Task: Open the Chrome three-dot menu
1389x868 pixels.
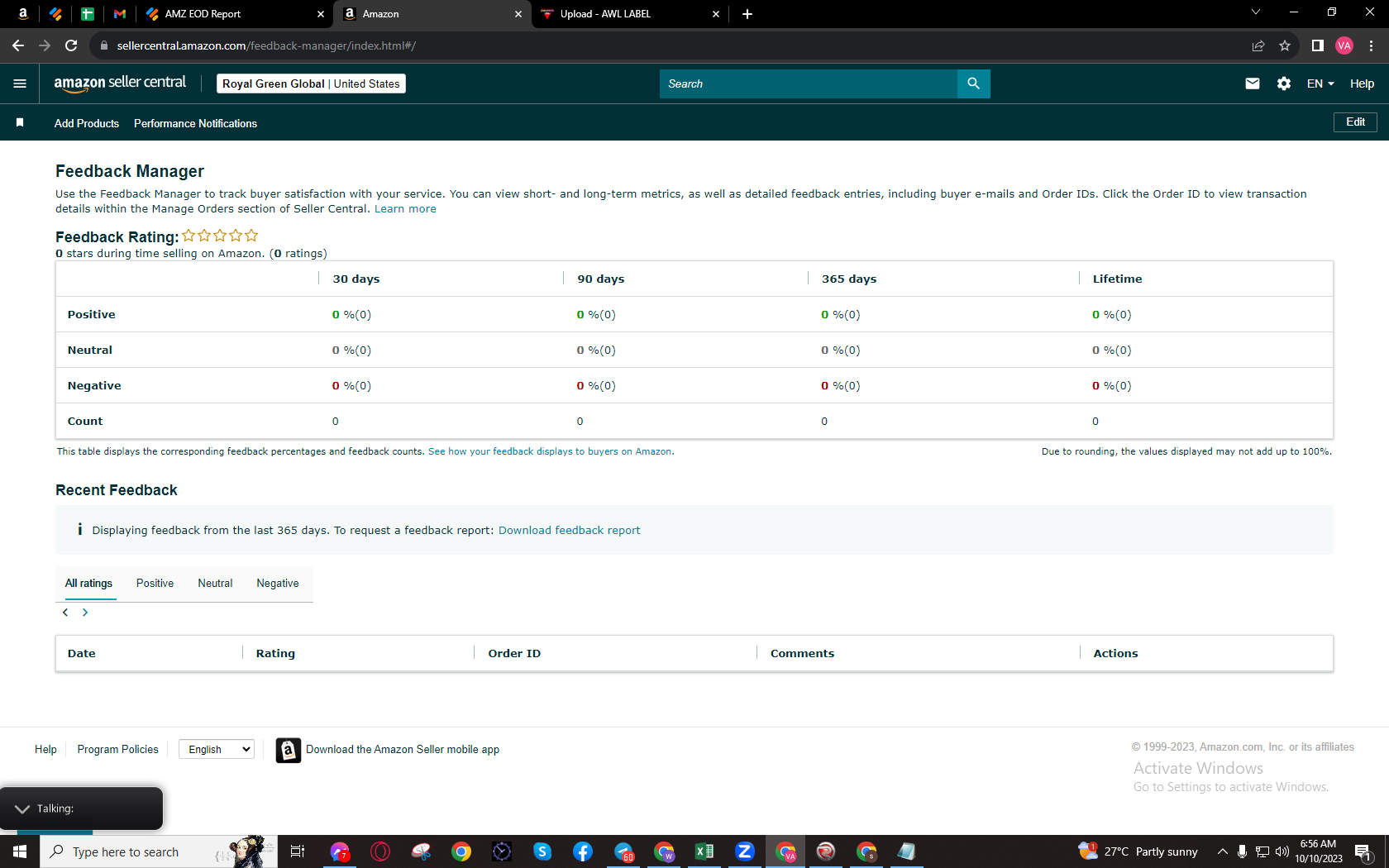Action: [x=1371, y=45]
